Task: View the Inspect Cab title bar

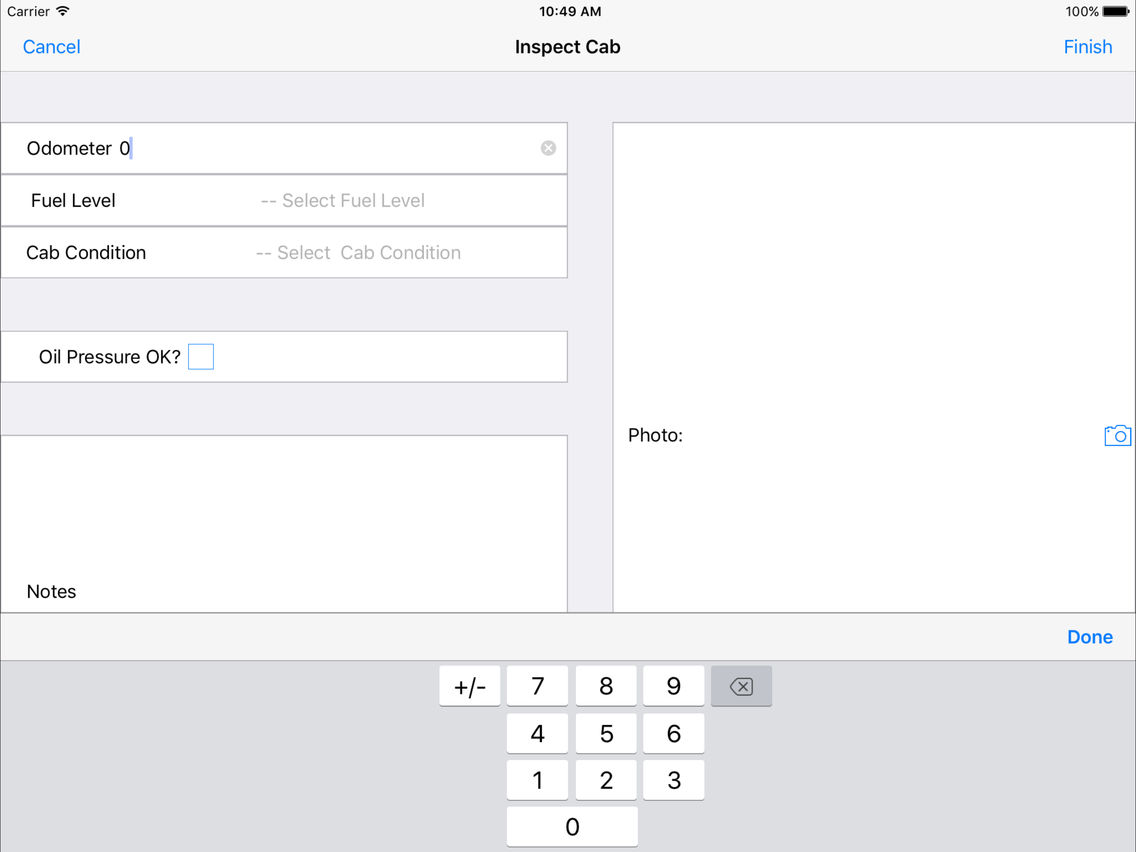Action: coord(567,46)
